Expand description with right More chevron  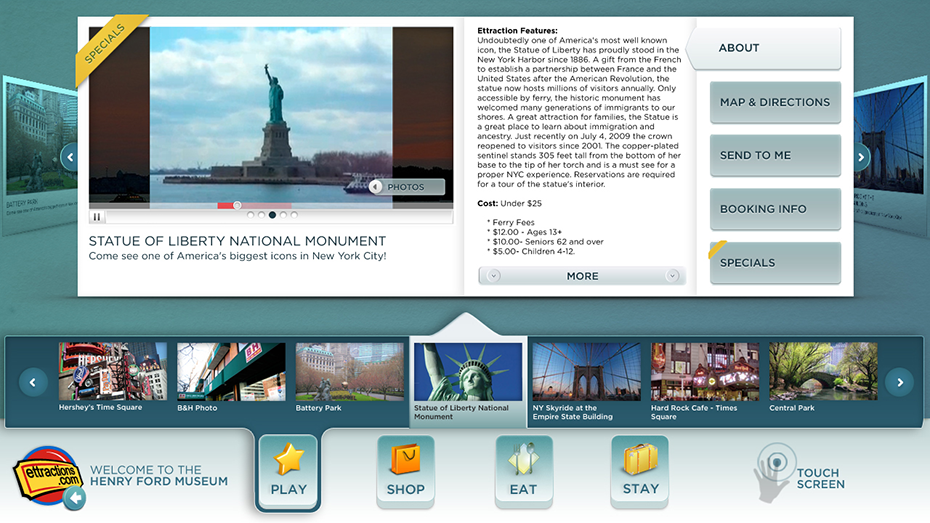672,276
